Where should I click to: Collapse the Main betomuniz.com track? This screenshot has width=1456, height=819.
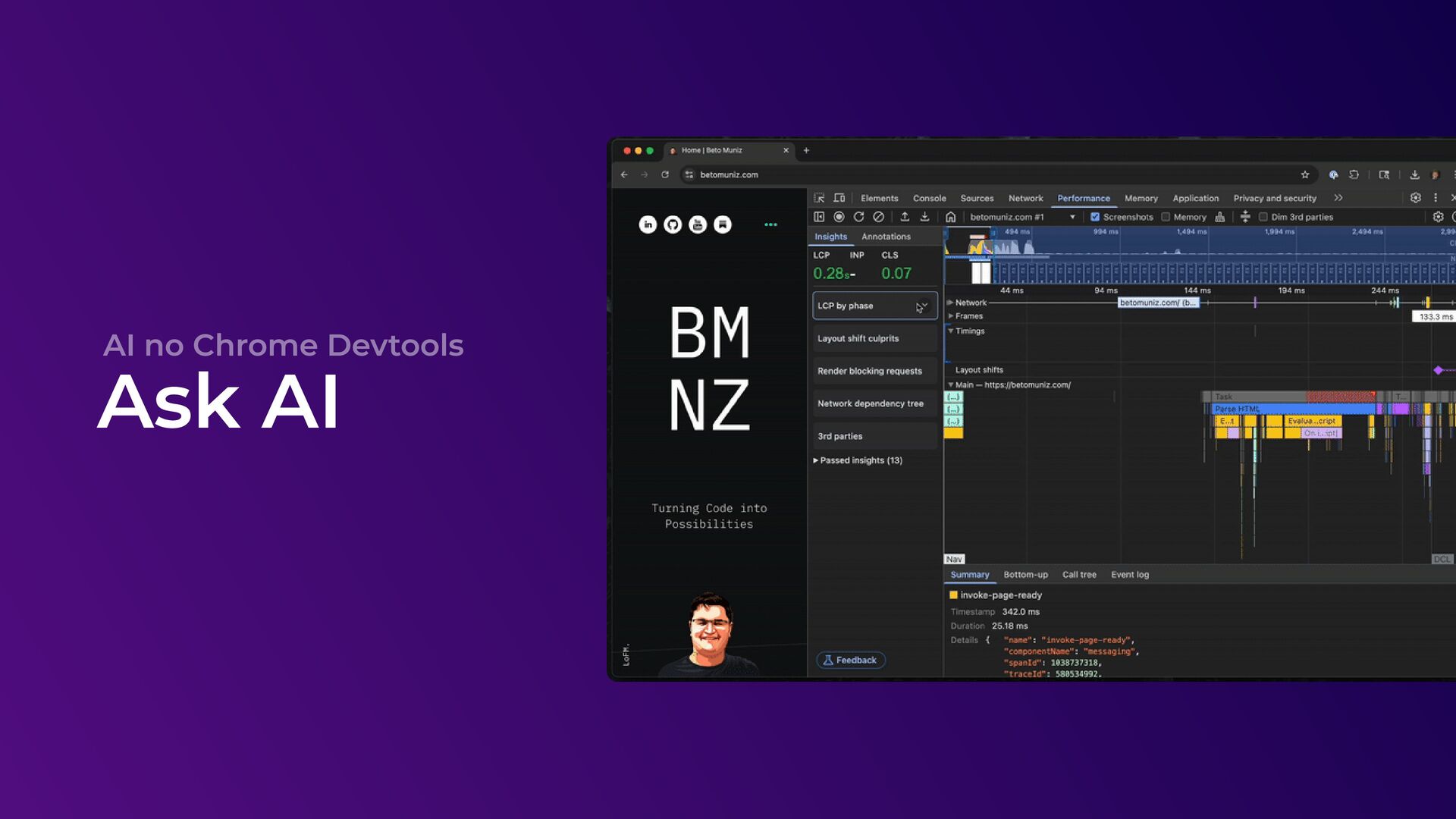(950, 384)
